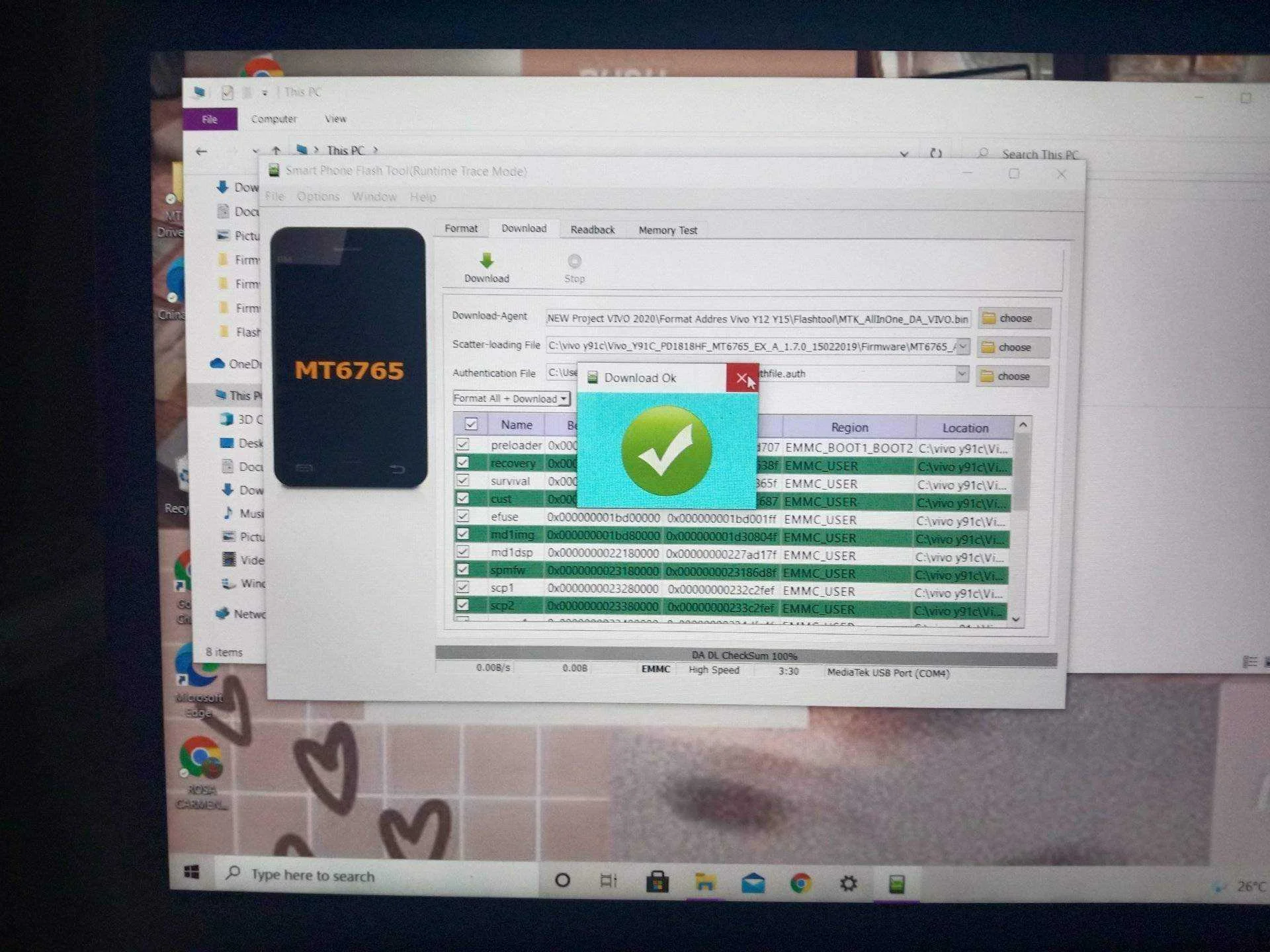Open the Flash Tool Help menu
Viewport: 1270px width, 952px height.
point(423,198)
